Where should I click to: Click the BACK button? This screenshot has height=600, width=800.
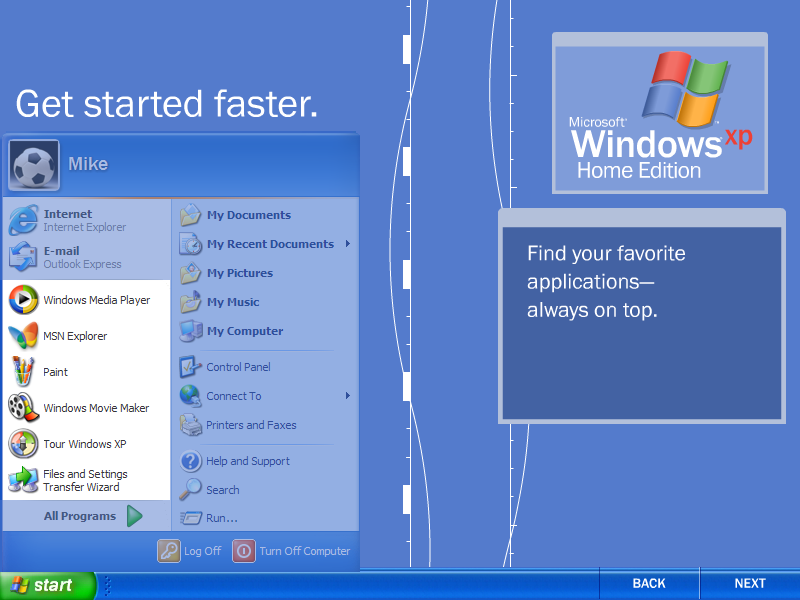click(649, 584)
